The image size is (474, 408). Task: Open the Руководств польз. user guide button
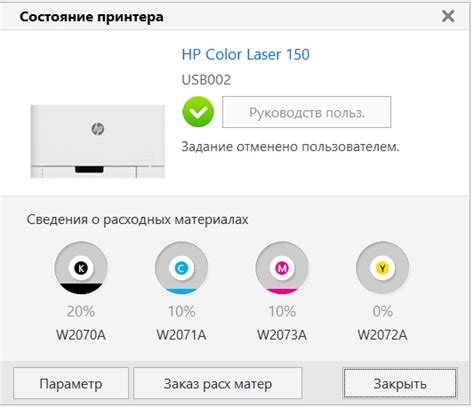(307, 112)
